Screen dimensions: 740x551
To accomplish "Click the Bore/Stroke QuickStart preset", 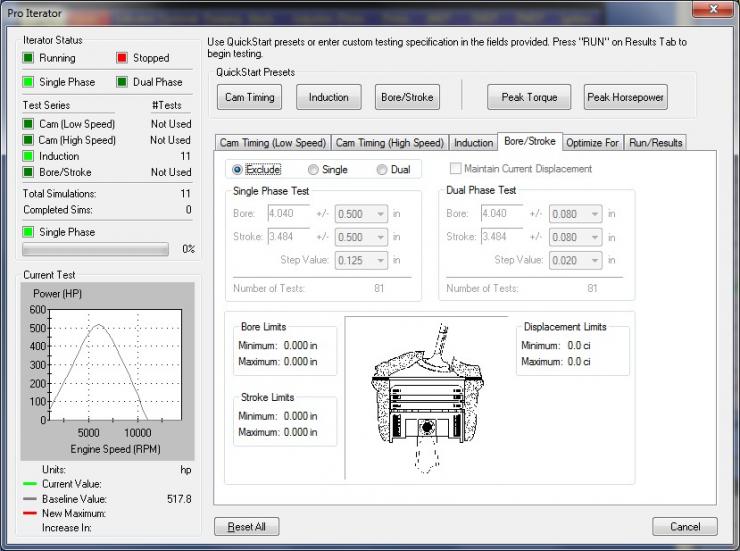I will click(407, 97).
